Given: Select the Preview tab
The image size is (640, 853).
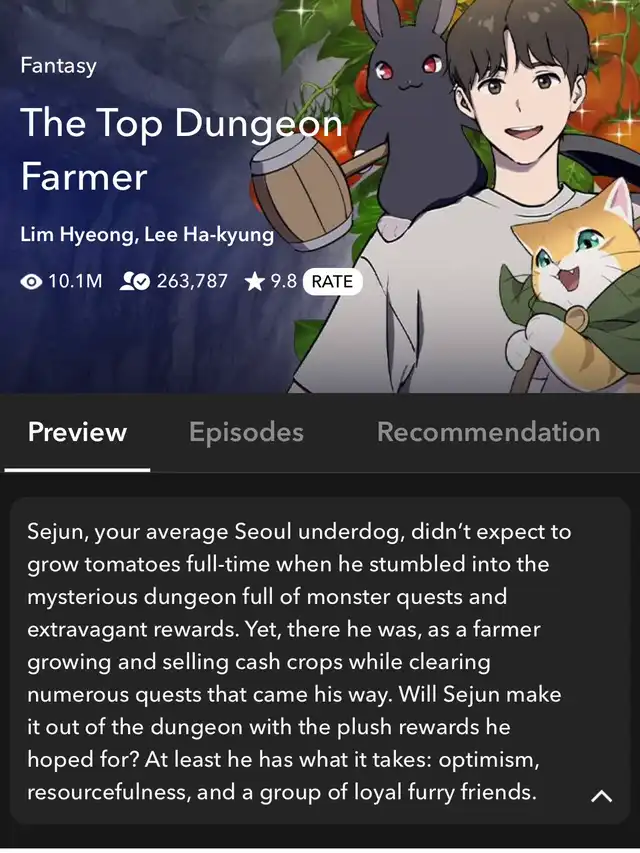Looking at the screenshot, I should pos(77,432).
